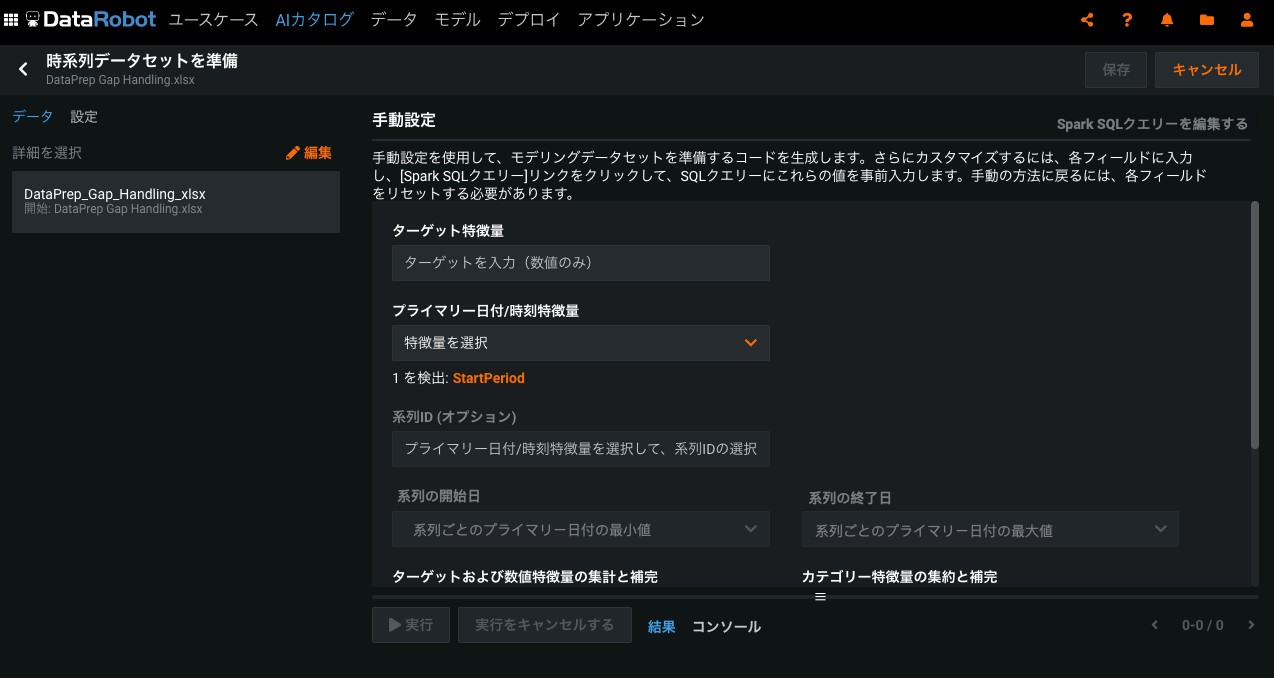Image resolution: width=1274 pixels, height=678 pixels.
Task: Expand the プライマリー日付/時刻特徴量 dropdown
Action: [580, 343]
